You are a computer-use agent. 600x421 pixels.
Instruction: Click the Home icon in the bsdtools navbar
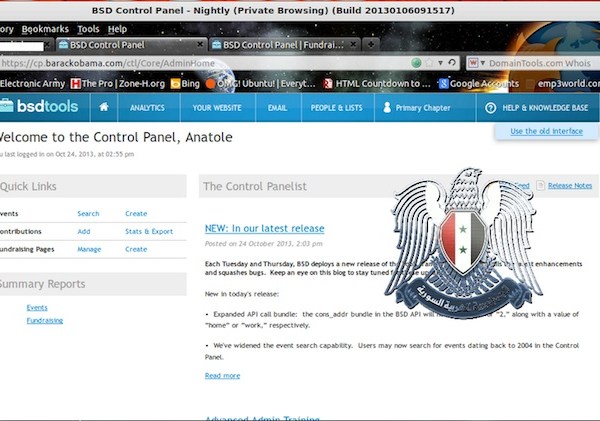pyautogui.click(x=103, y=107)
